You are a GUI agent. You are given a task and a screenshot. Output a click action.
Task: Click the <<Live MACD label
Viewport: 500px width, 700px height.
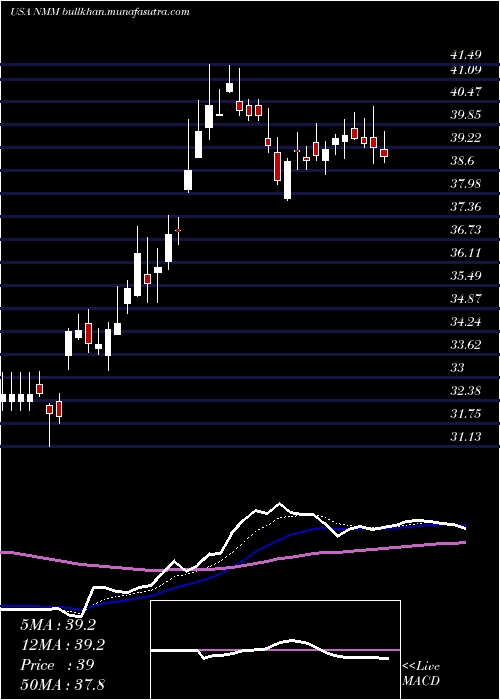point(421,674)
